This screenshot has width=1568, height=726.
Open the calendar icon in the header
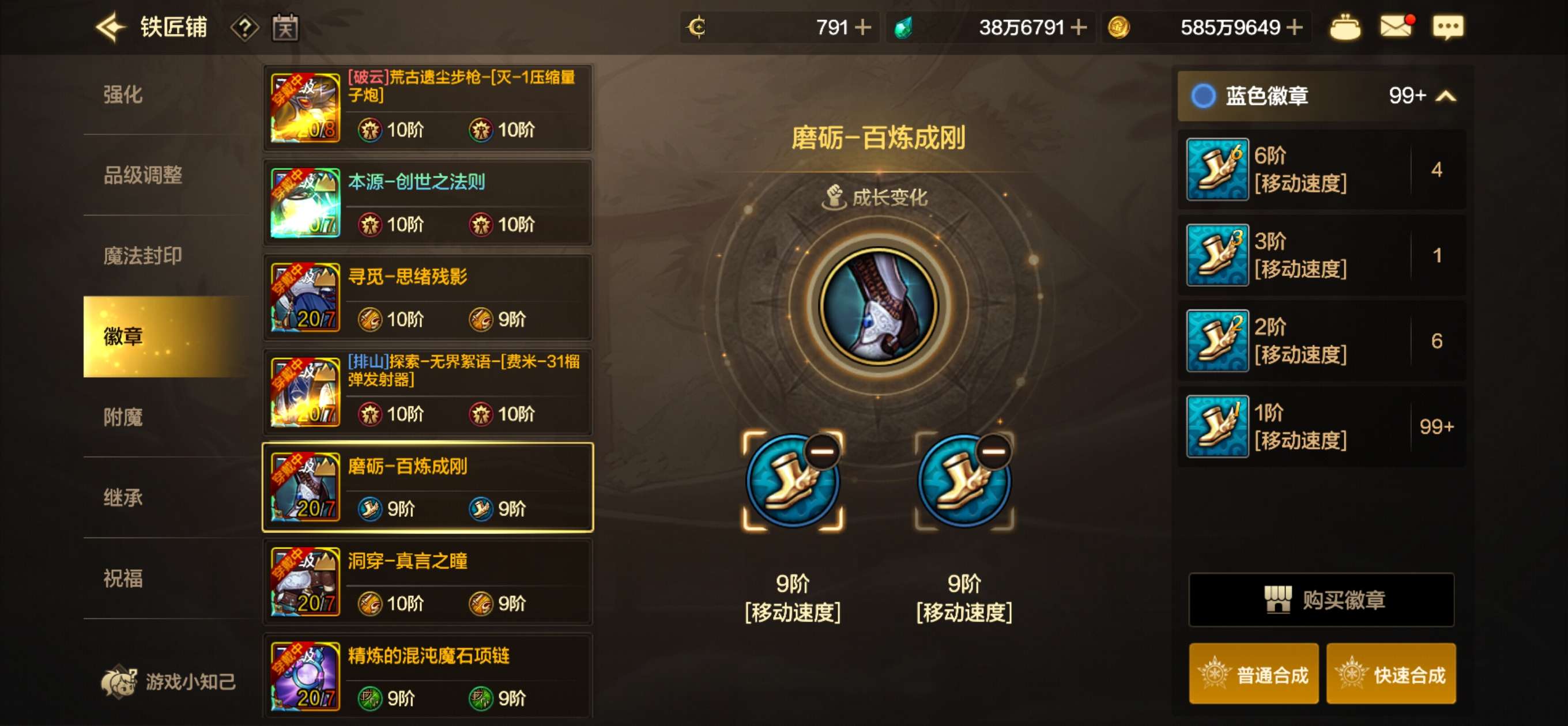click(285, 28)
